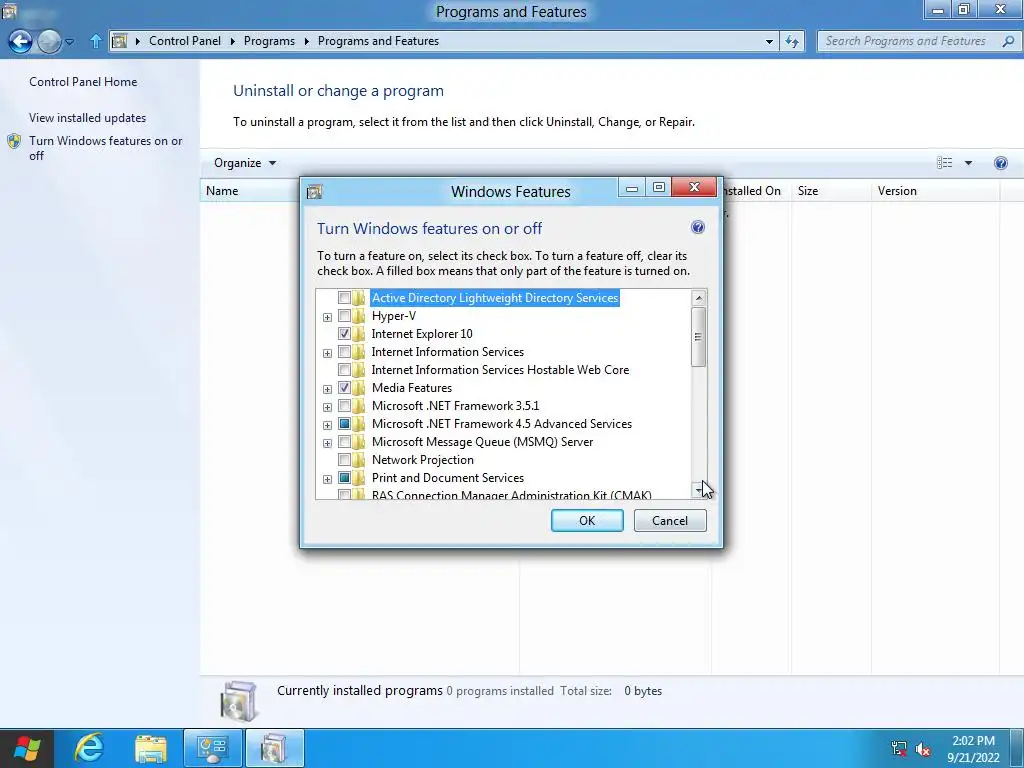Viewport: 1024px width, 768px height.
Task: Open Control Panel Home link
Action: pyautogui.click(x=83, y=82)
